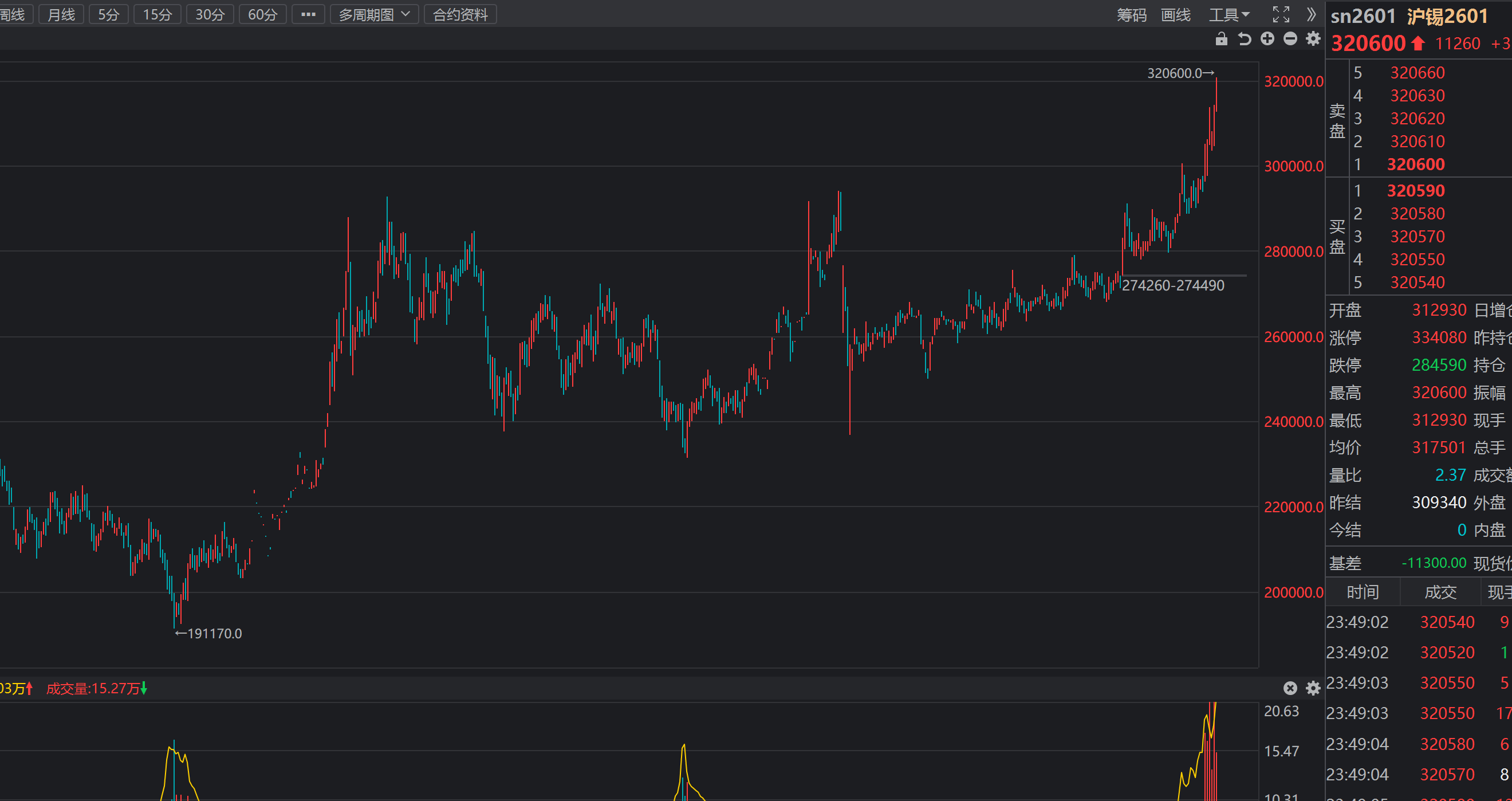Zoom out with the minus circle icon
1512x801 pixels.
pyautogui.click(x=1290, y=40)
